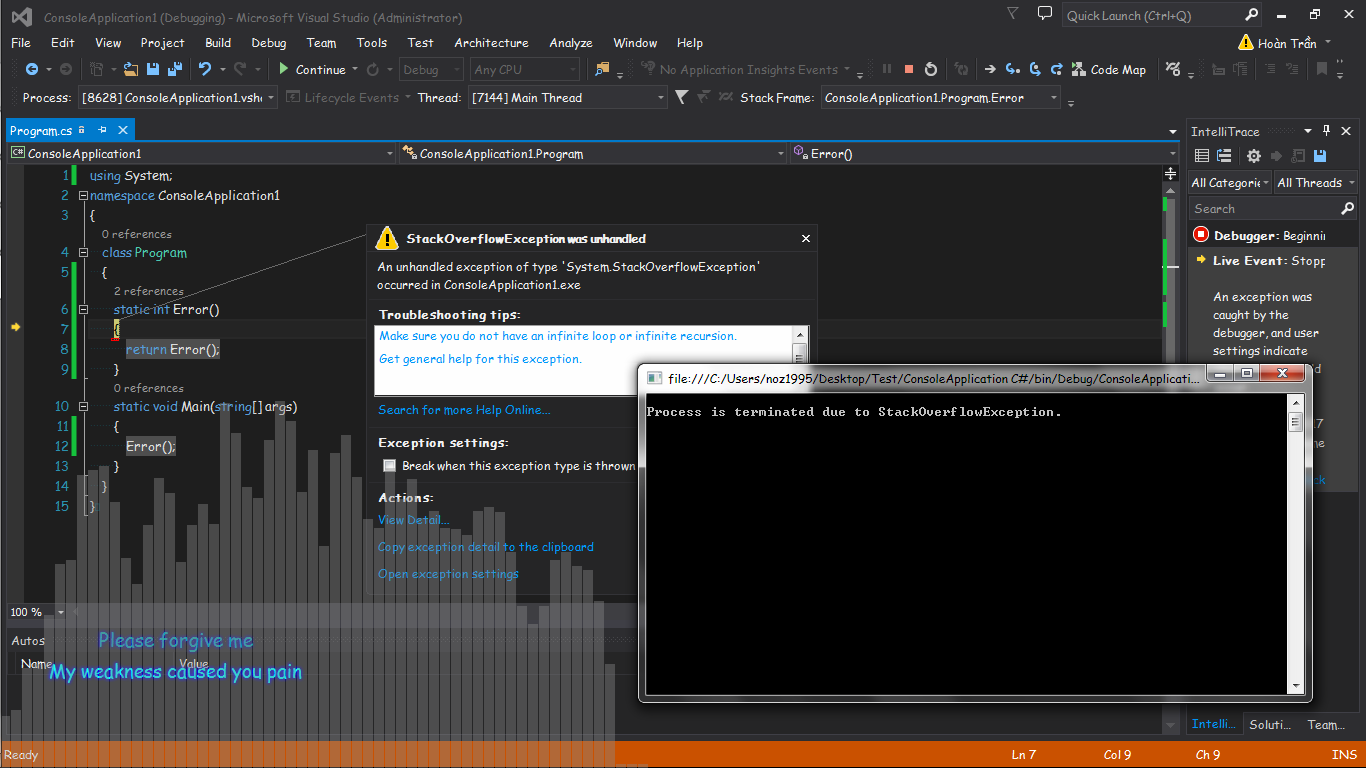Click the Step Into icon

pos(1013,69)
